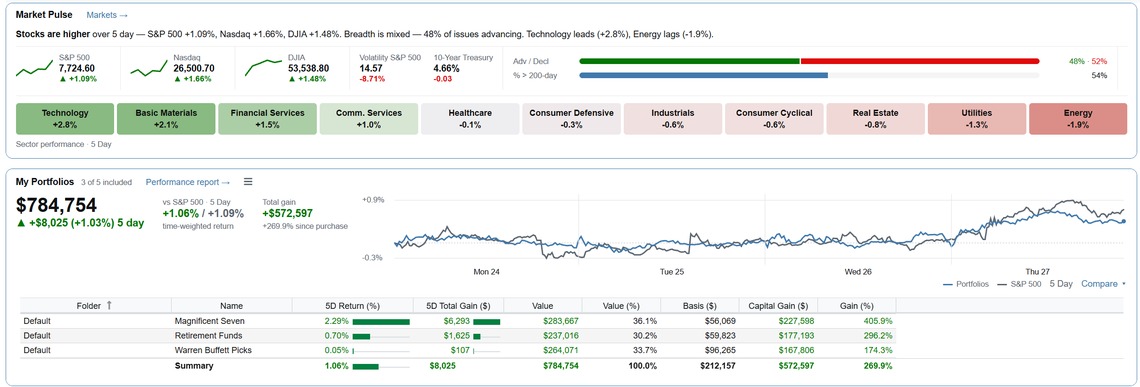
Task: Click the Magnificent Seven 2.29% return bar
Action: (381, 321)
